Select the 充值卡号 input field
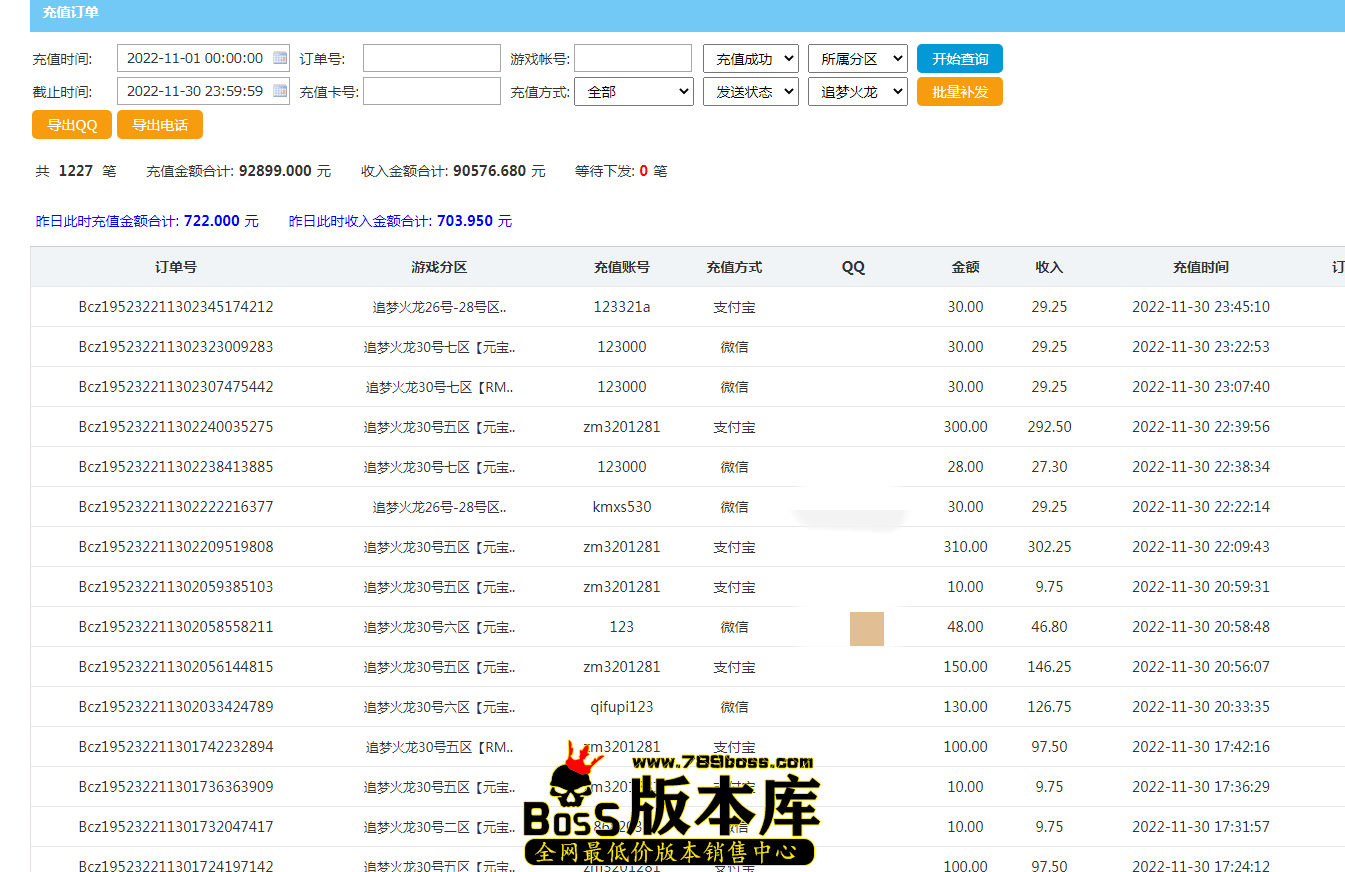 pos(431,92)
